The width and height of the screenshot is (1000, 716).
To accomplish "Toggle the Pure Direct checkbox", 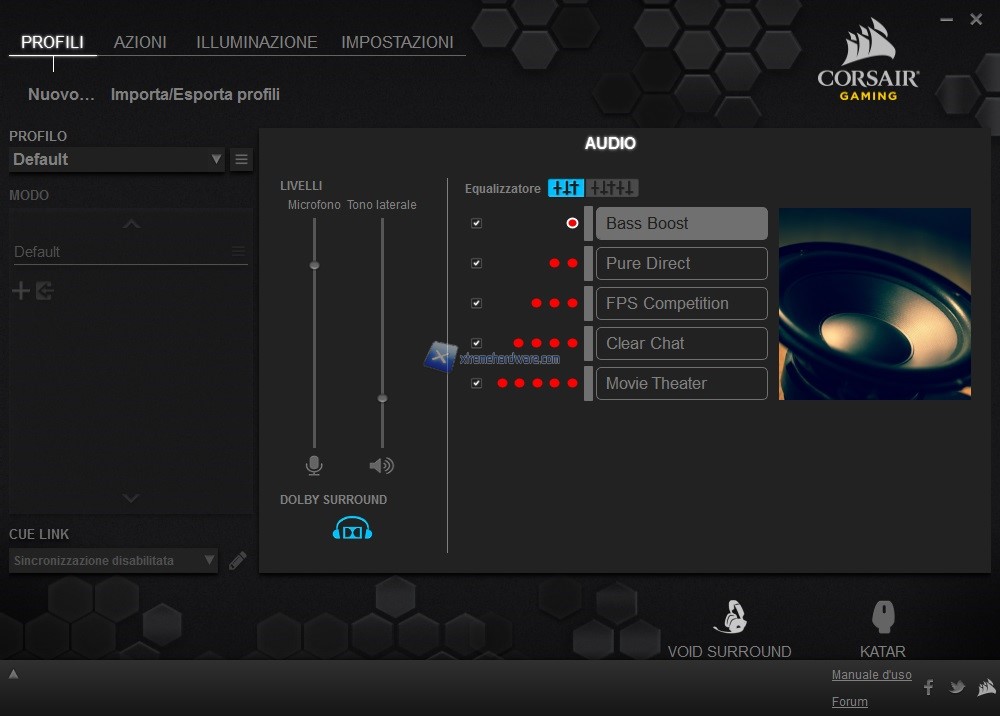I will point(476,263).
